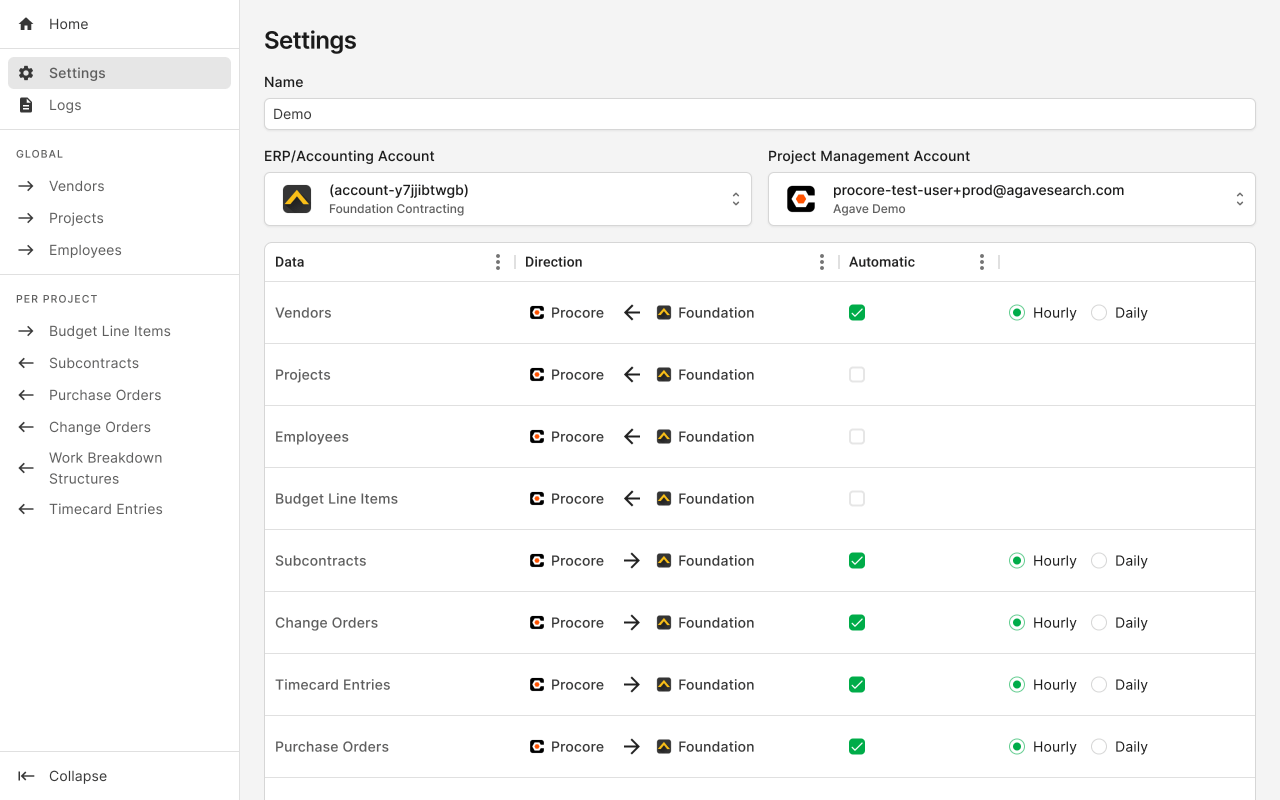This screenshot has width=1280, height=800.
Task: Click the Collapse sidebar arrow icon
Action: pyautogui.click(x=26, y=776)
